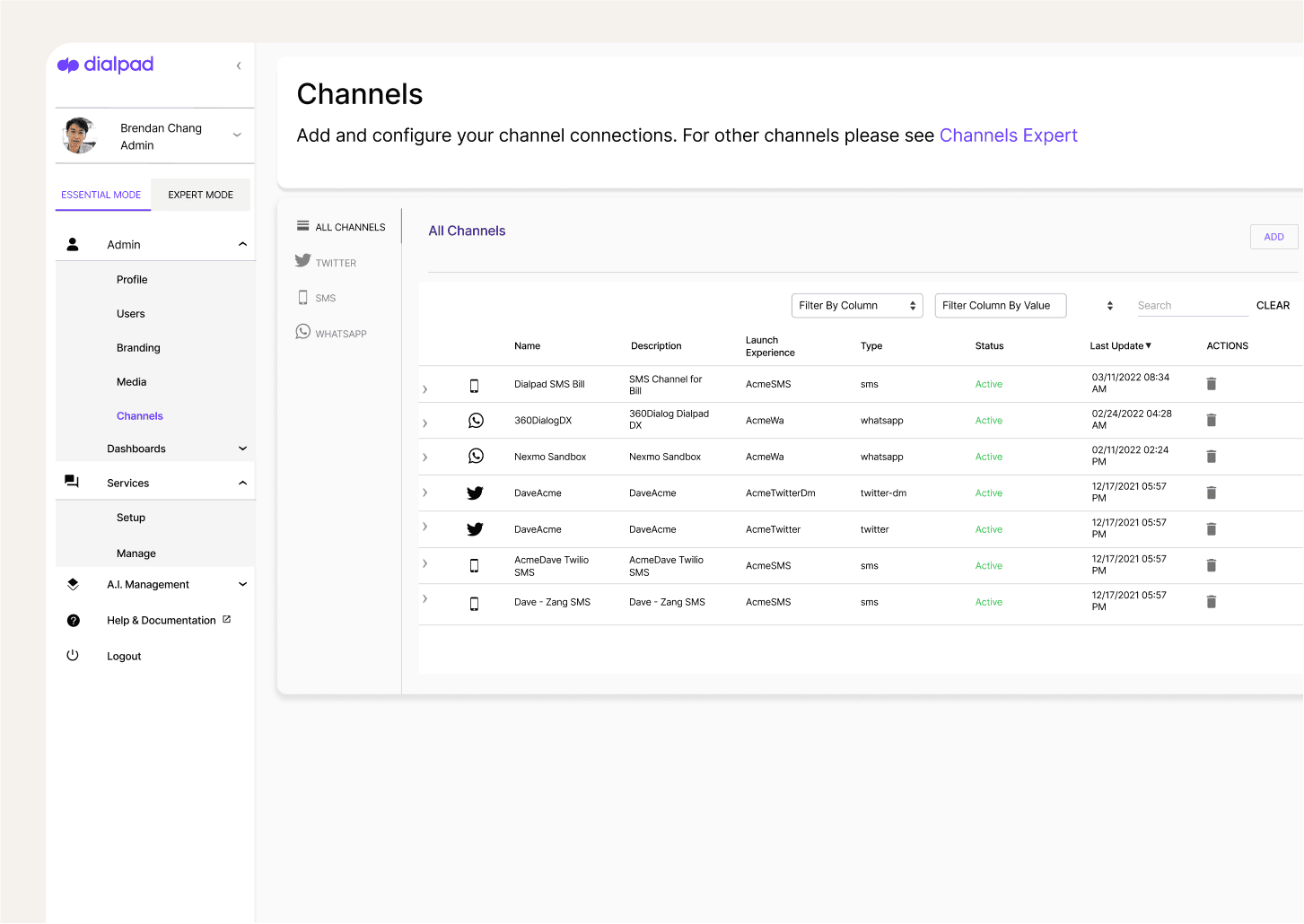Click the ADD button to create a channel
The width and height of the screenshot is (1304, 924).
pos(1273,236)
